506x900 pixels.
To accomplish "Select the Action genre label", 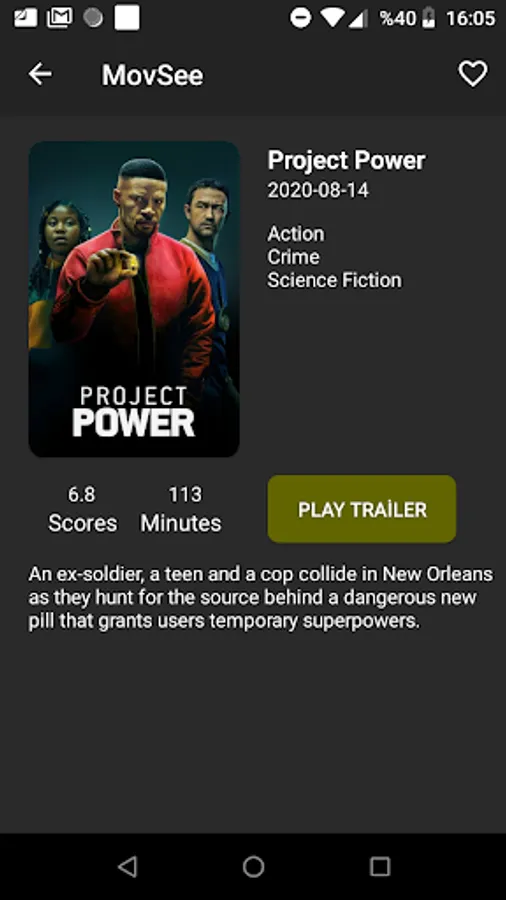I will point(295,234).
